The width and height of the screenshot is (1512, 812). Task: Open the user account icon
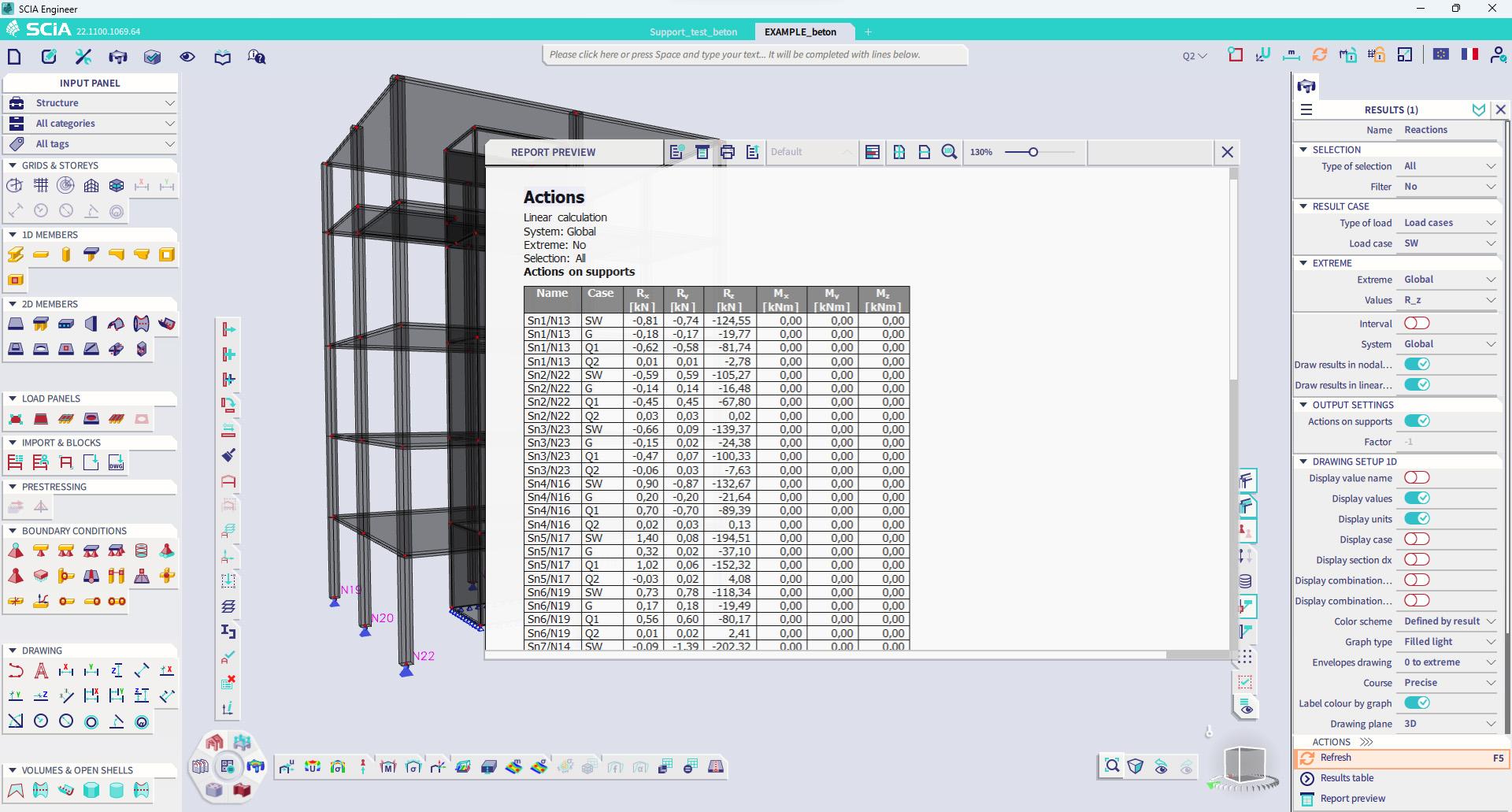1499,55
